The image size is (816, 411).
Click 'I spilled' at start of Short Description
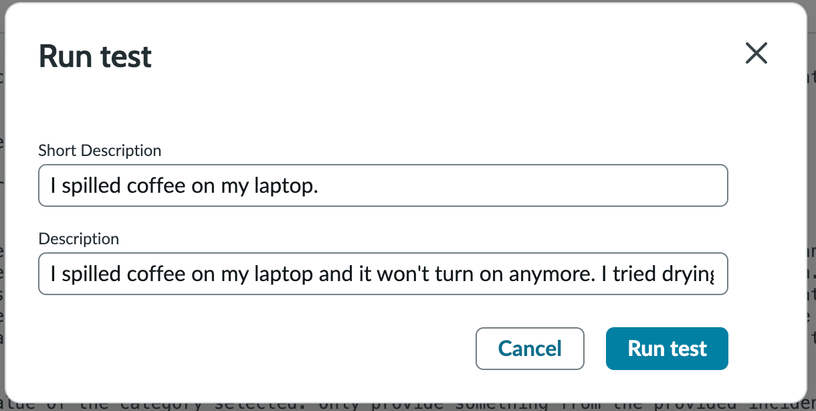[83, 186]
